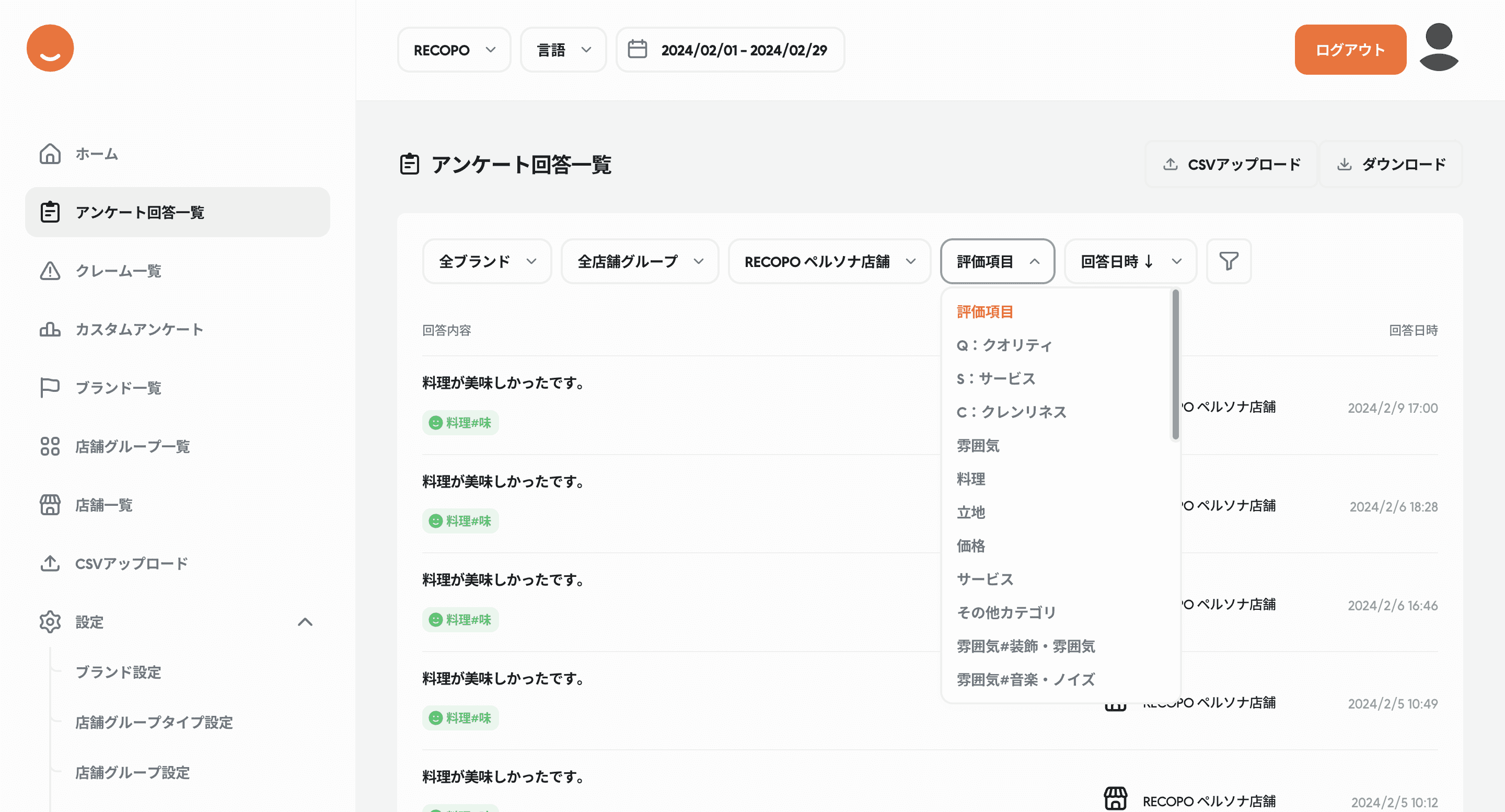Click the orange smiley logo icon

(x=50, y=49)
